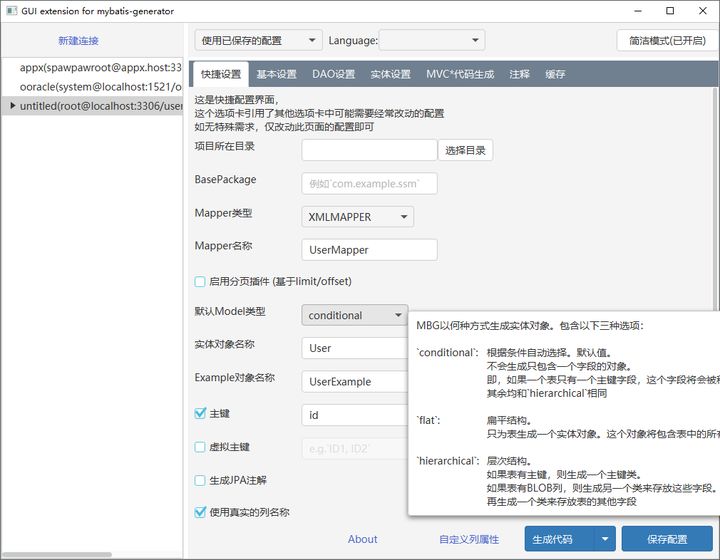Image resolution: width=720 pixels, height=560 pixels.
Task: Click the BasePackage input field
Action: [x=369, y=184]
